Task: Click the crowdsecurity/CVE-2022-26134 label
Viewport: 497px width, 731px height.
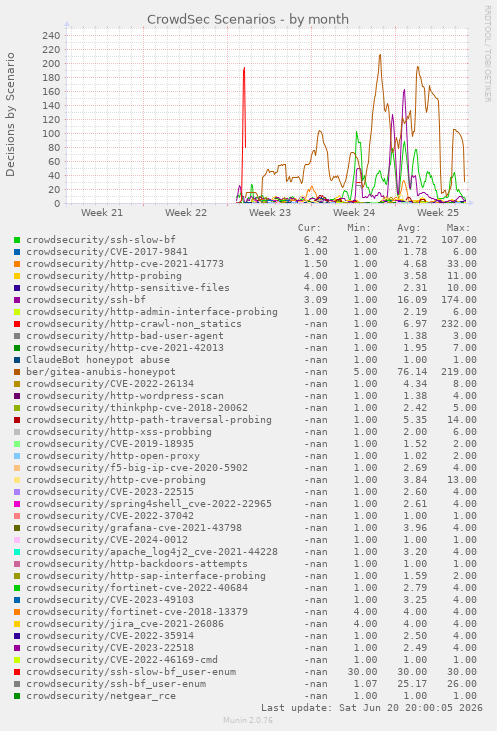Action: click(110, 384)
